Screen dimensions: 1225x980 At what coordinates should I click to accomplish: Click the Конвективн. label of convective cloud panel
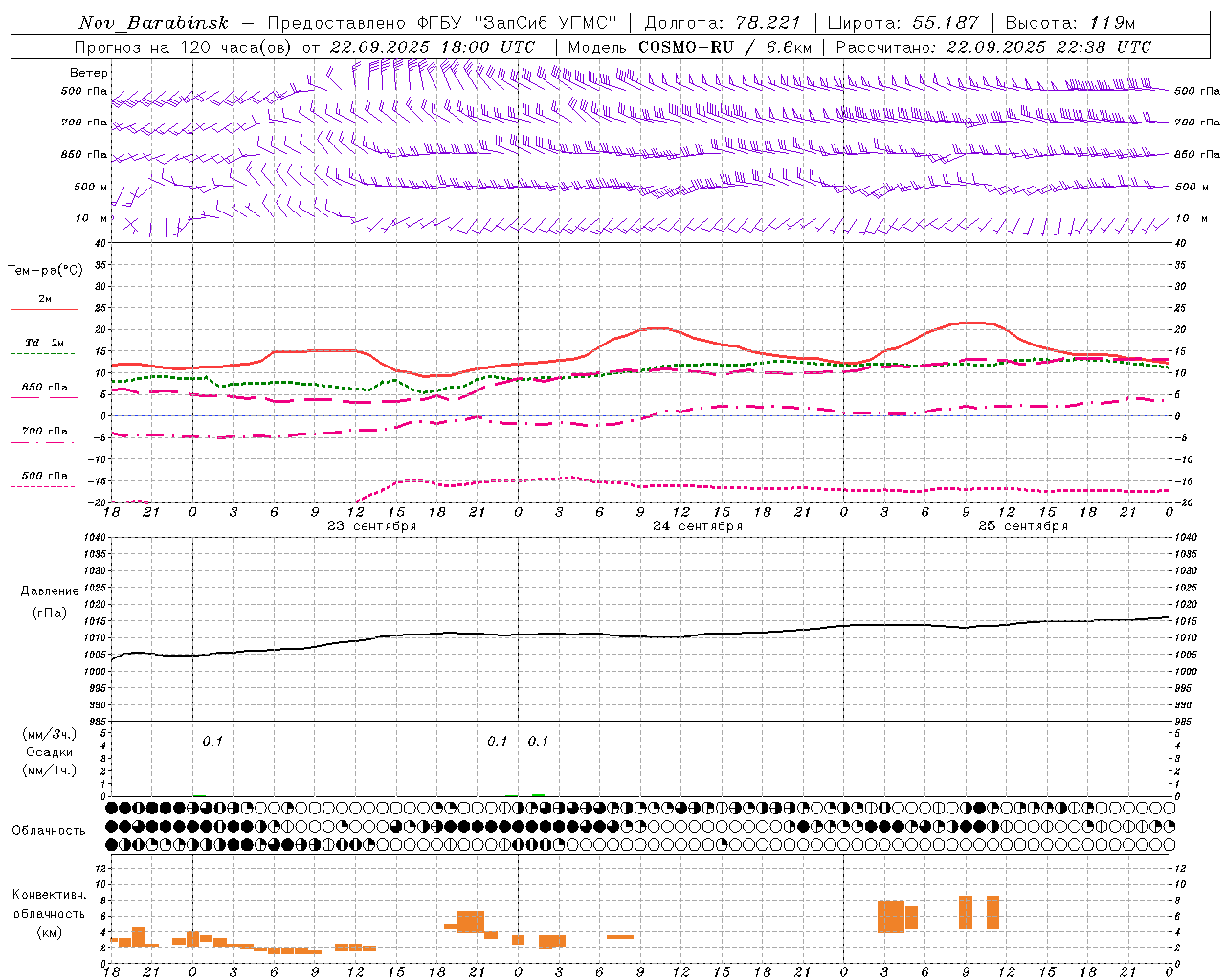click(x=50, y=895)
